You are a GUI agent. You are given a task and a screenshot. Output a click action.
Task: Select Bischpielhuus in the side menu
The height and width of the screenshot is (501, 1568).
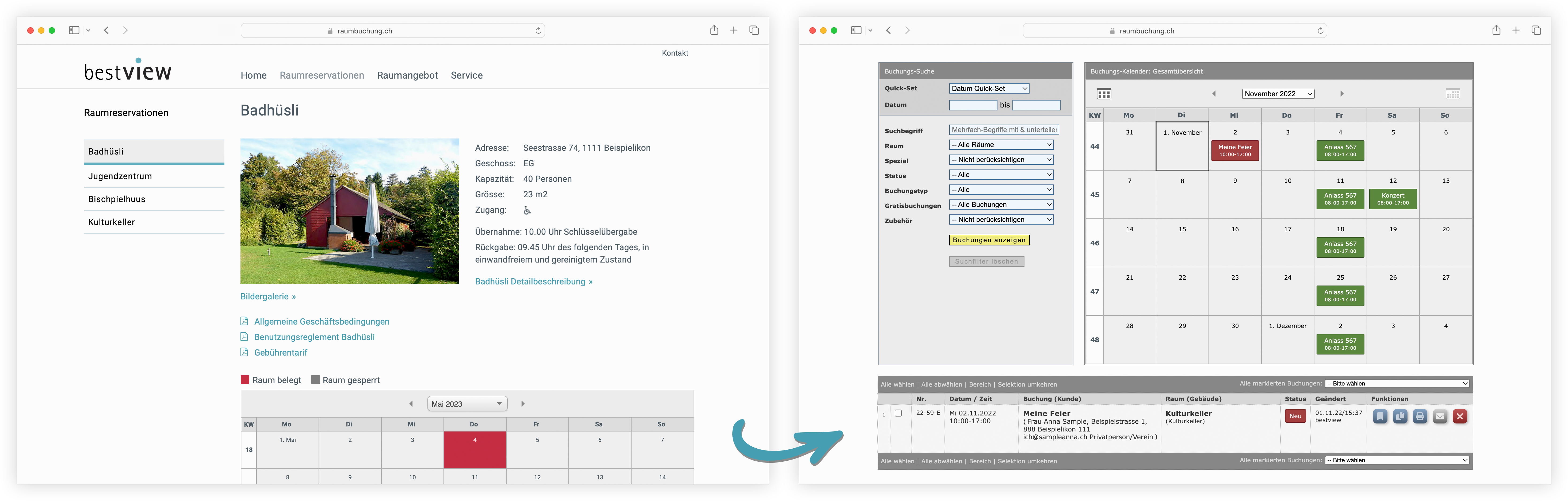coord(154,199)
